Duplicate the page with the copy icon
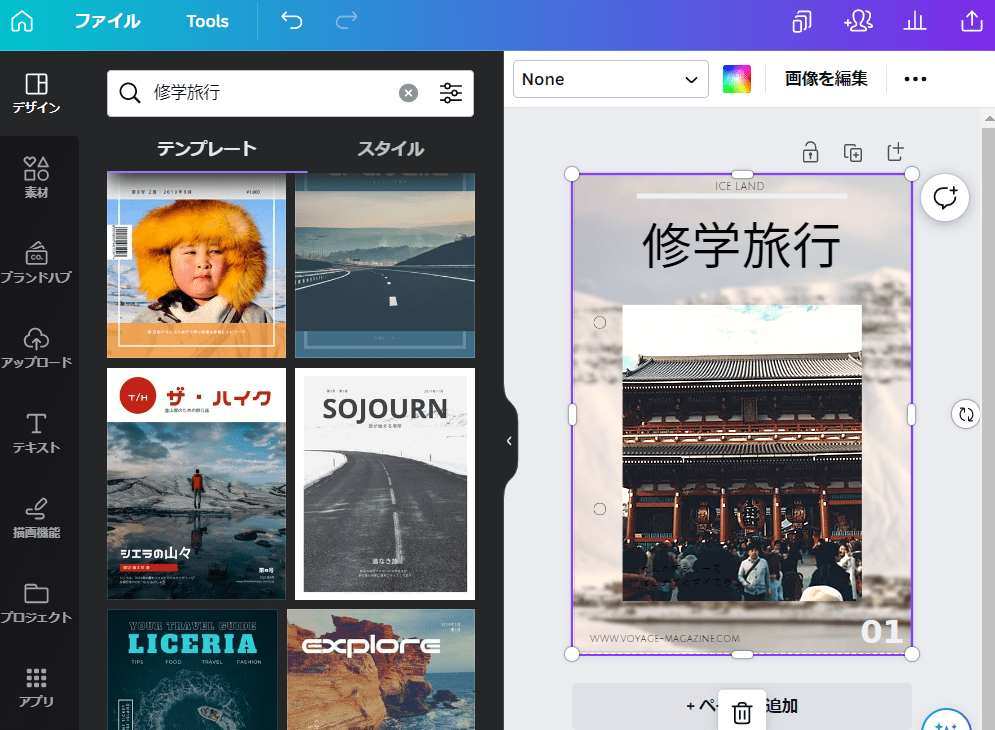995x730 pixels. point(852,153)
